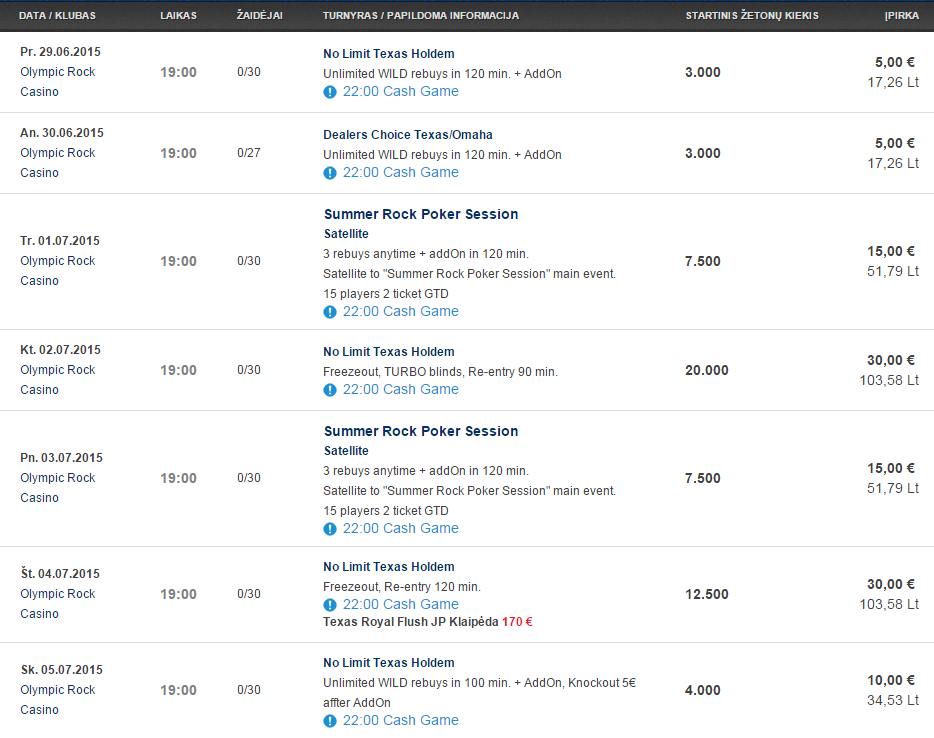934x738 pixels.
Task: Select Summer Rock Poker Session title on 03.07.2015
Action: tap(421, 431)
